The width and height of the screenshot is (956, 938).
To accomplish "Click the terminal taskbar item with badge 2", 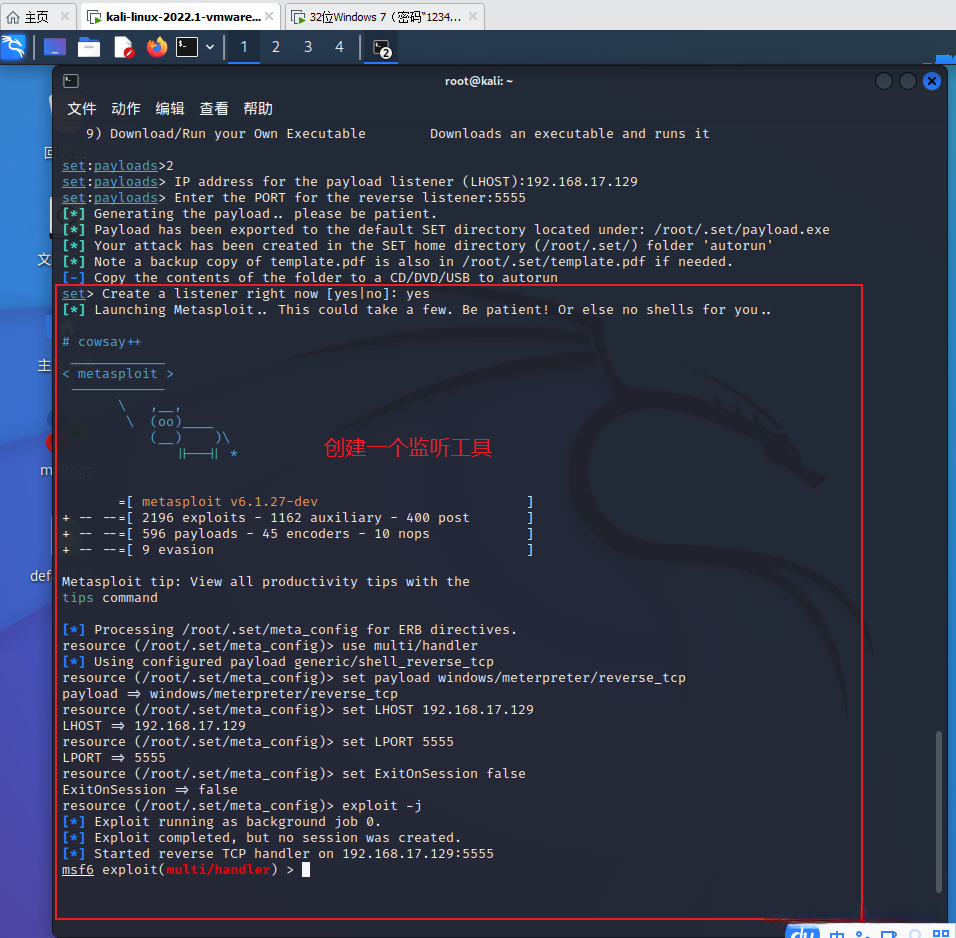I will (x=382, y=48).
